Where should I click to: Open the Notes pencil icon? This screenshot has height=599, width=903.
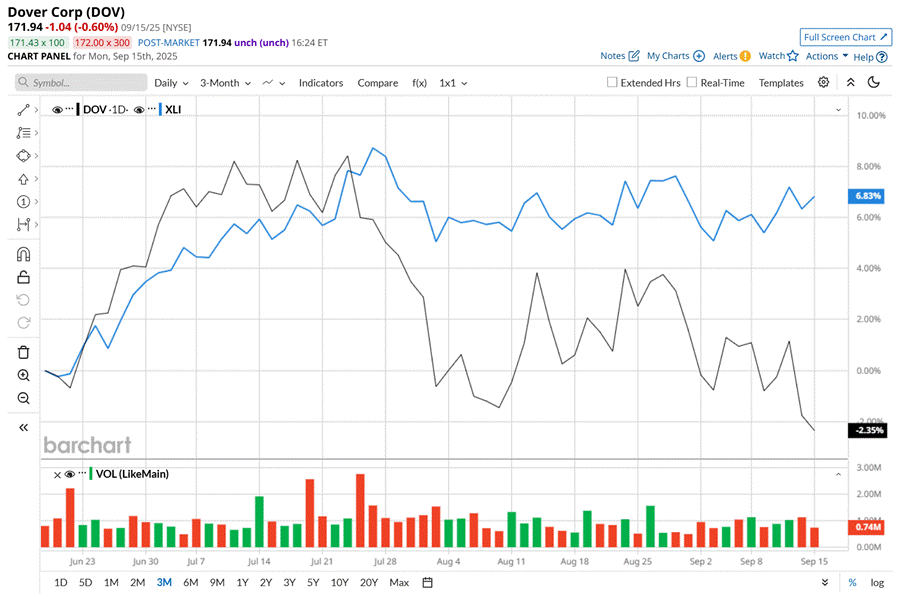pyautogui.click(x=634, y=56)
